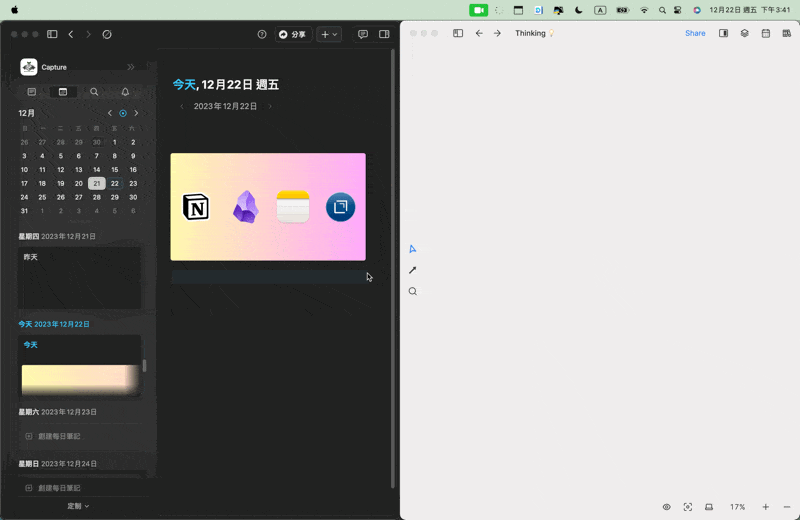800x520 pixels.
Task: Click the magnifier search tool on canvas
Action: pyautogui.click(x=412, y=292)
